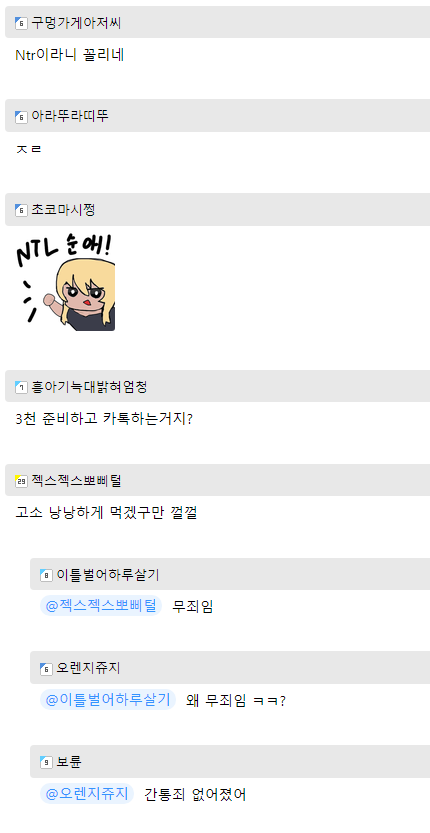Click level badge icon beside 구멍가게아저씨

point(21,23)
